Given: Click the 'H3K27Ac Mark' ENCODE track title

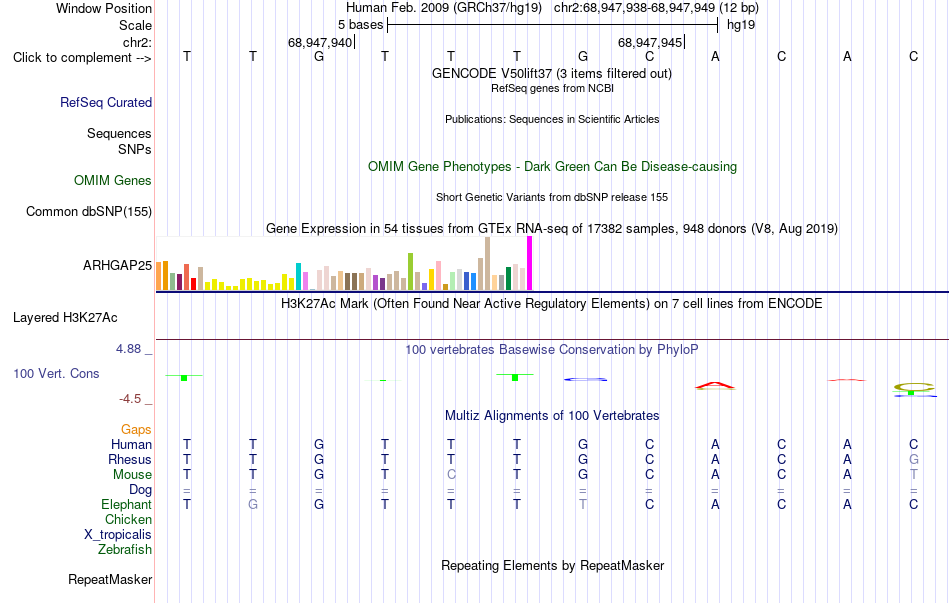Looking at the screenshot, I should (x=552, y=304).
